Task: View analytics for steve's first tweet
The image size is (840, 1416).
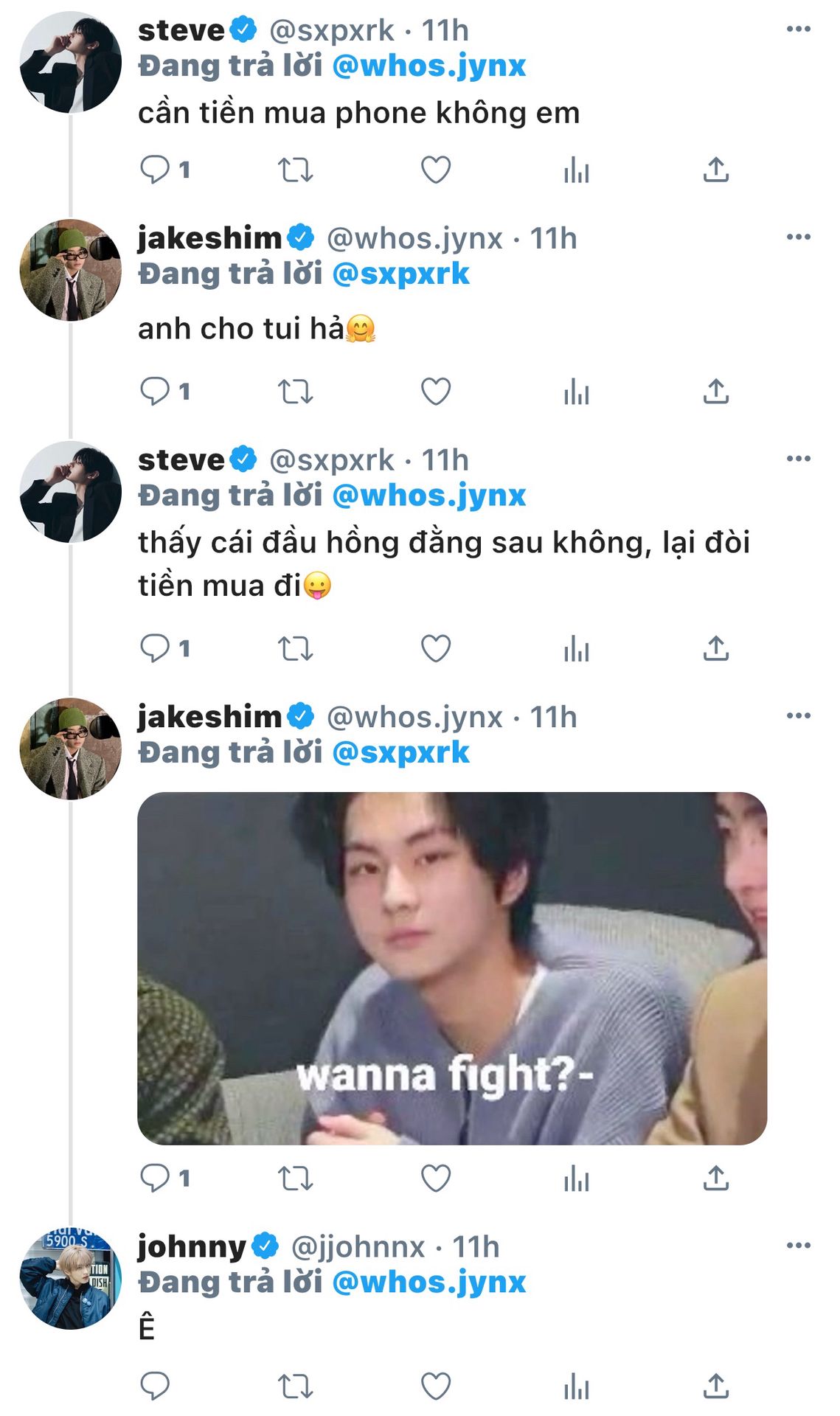Action: point(576,170)
